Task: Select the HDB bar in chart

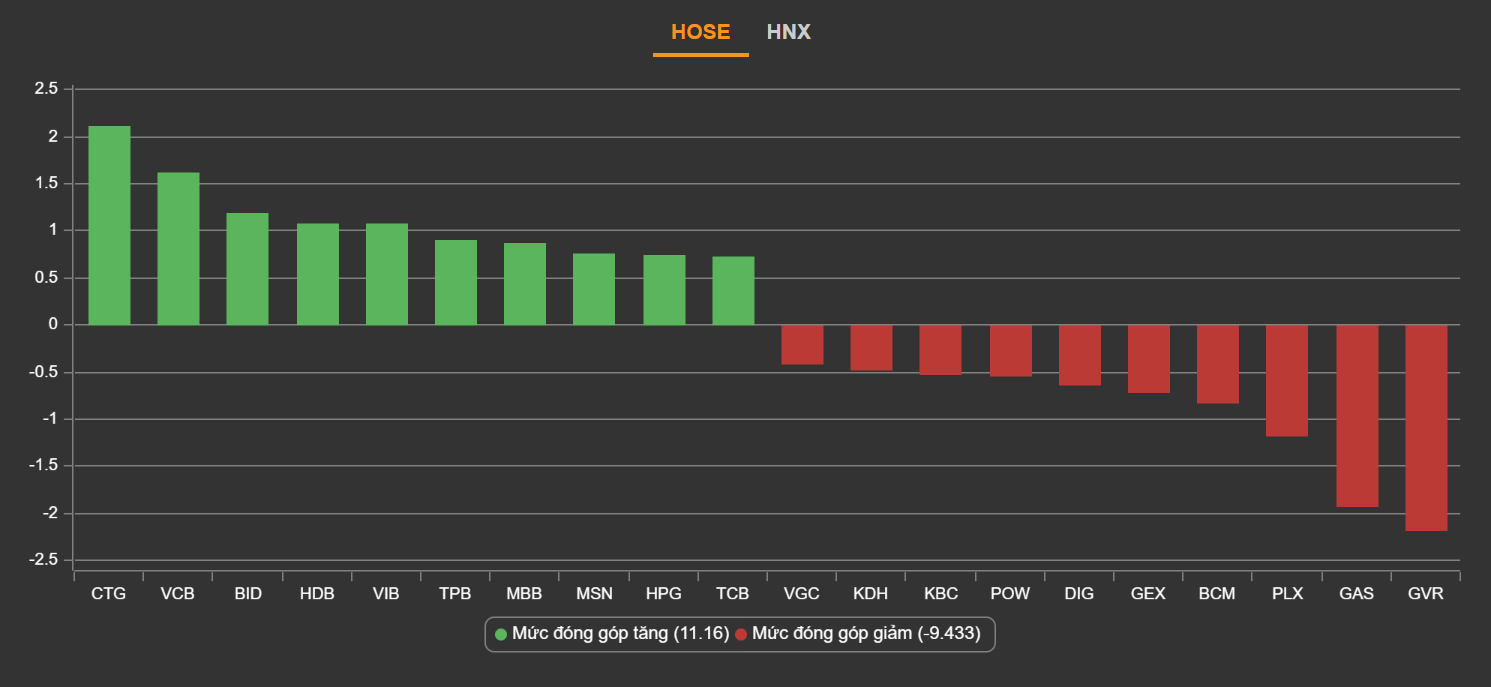Action: pyautogui.click(x=317, y=274)
